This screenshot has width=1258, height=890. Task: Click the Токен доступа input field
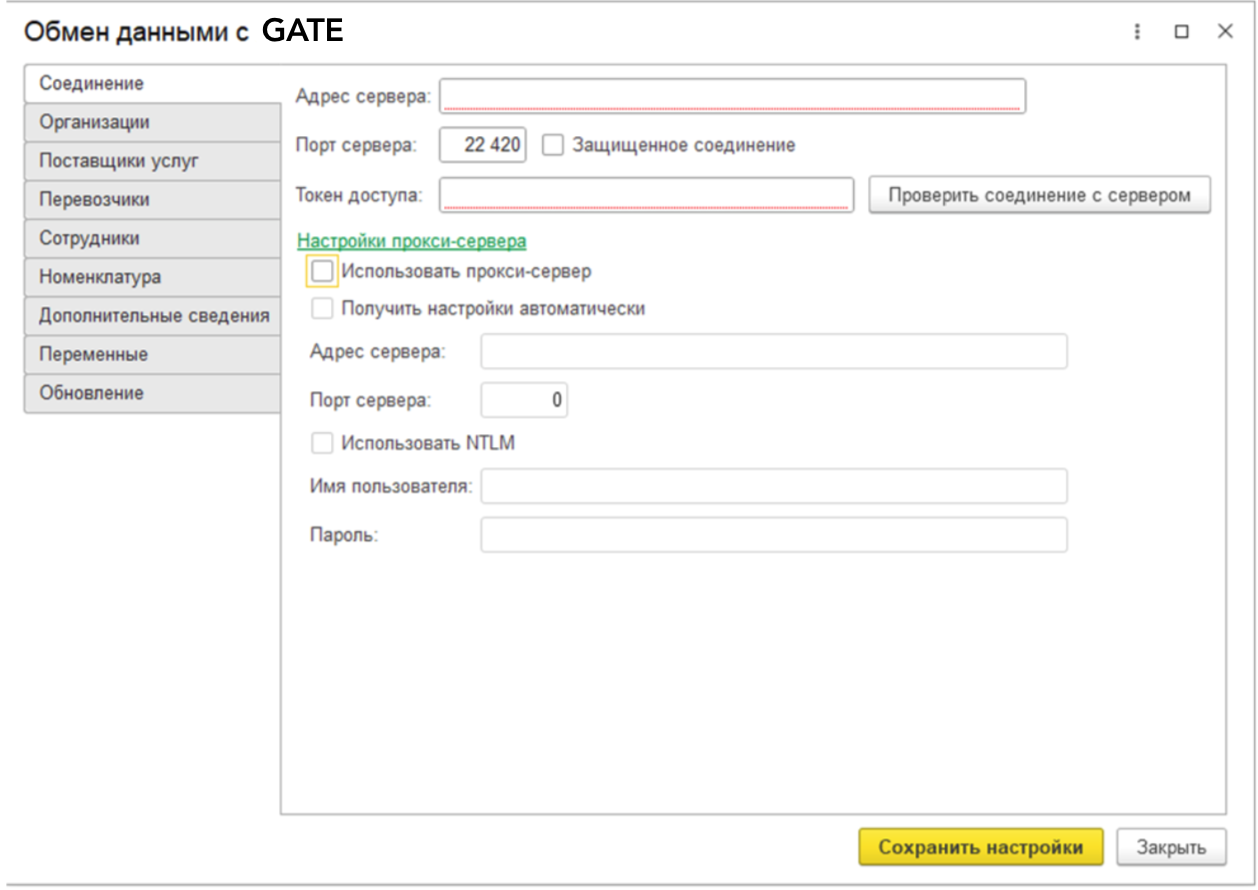click(646, 195)
